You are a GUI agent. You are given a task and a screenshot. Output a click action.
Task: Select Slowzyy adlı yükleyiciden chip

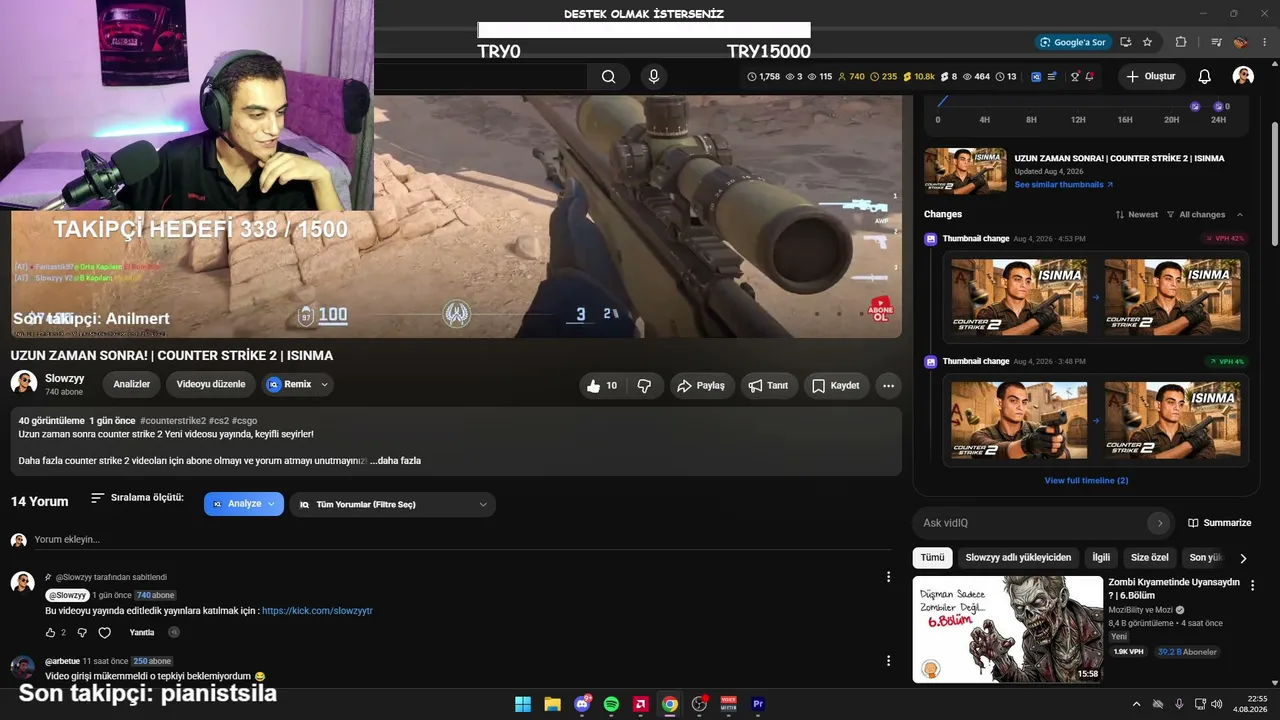(1018, 558)
